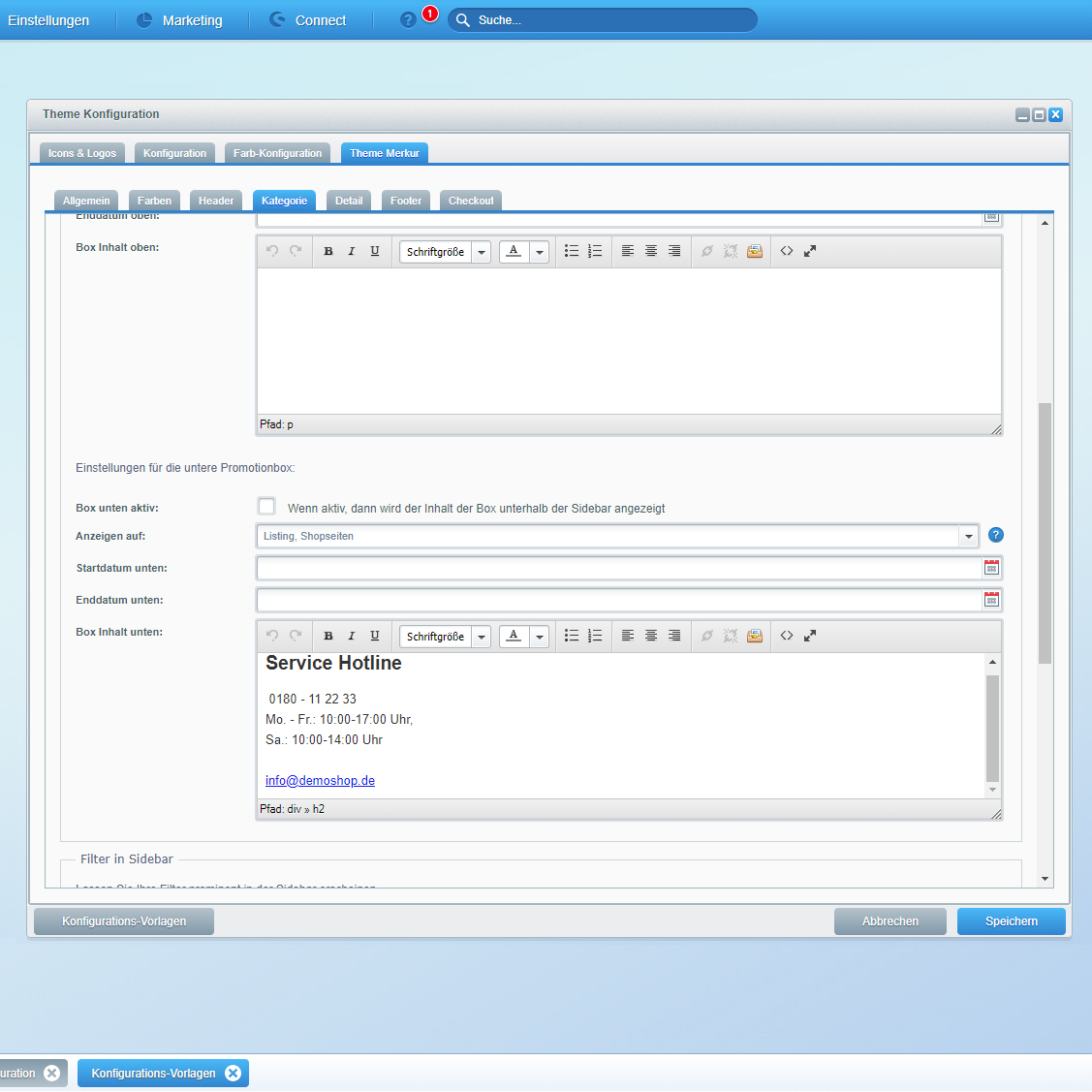Click the Speichern button
1092x1092 pixels.
click(1011, 921)
